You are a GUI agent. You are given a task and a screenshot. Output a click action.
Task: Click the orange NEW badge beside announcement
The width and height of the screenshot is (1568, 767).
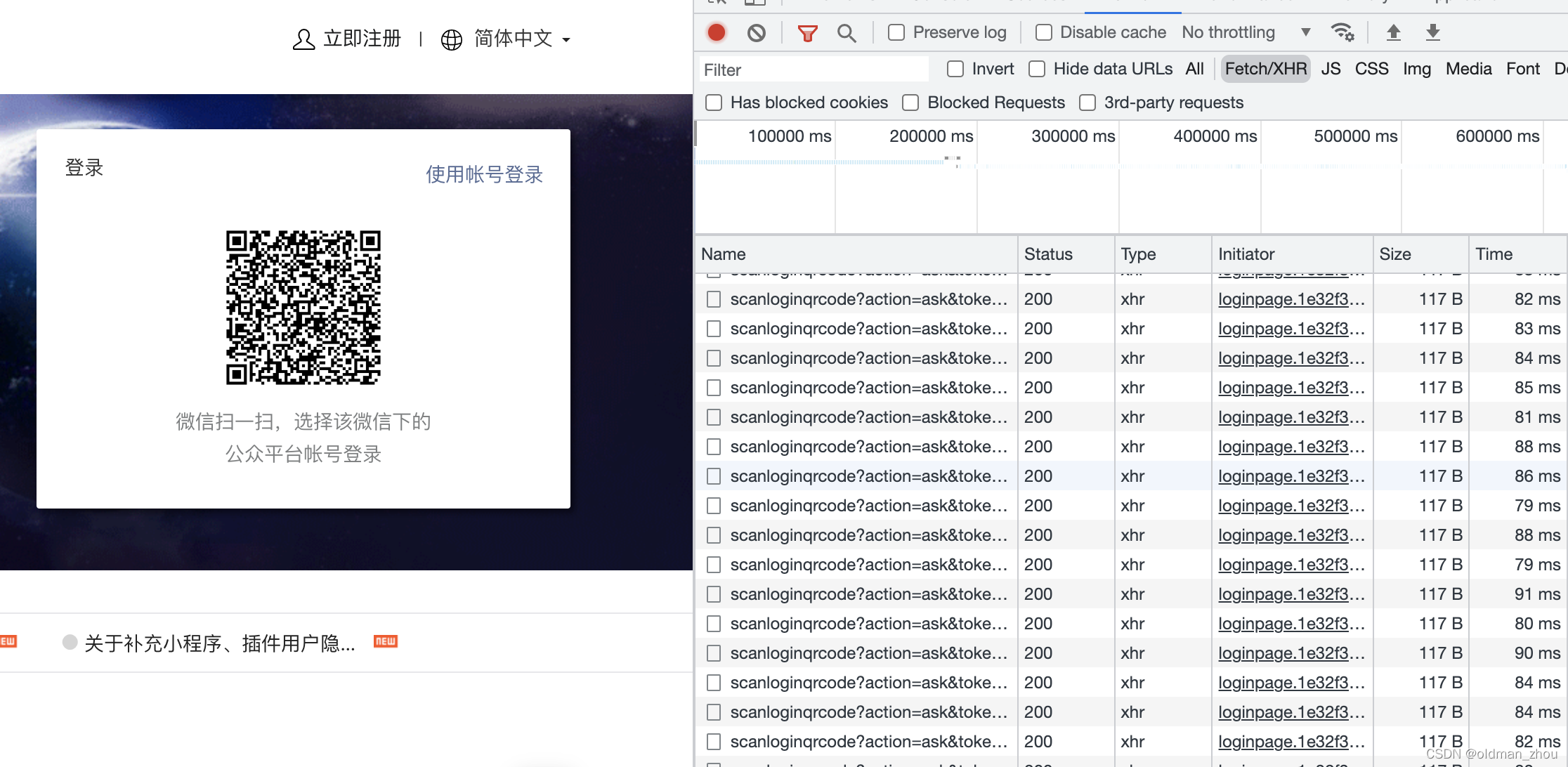[386, 641]
